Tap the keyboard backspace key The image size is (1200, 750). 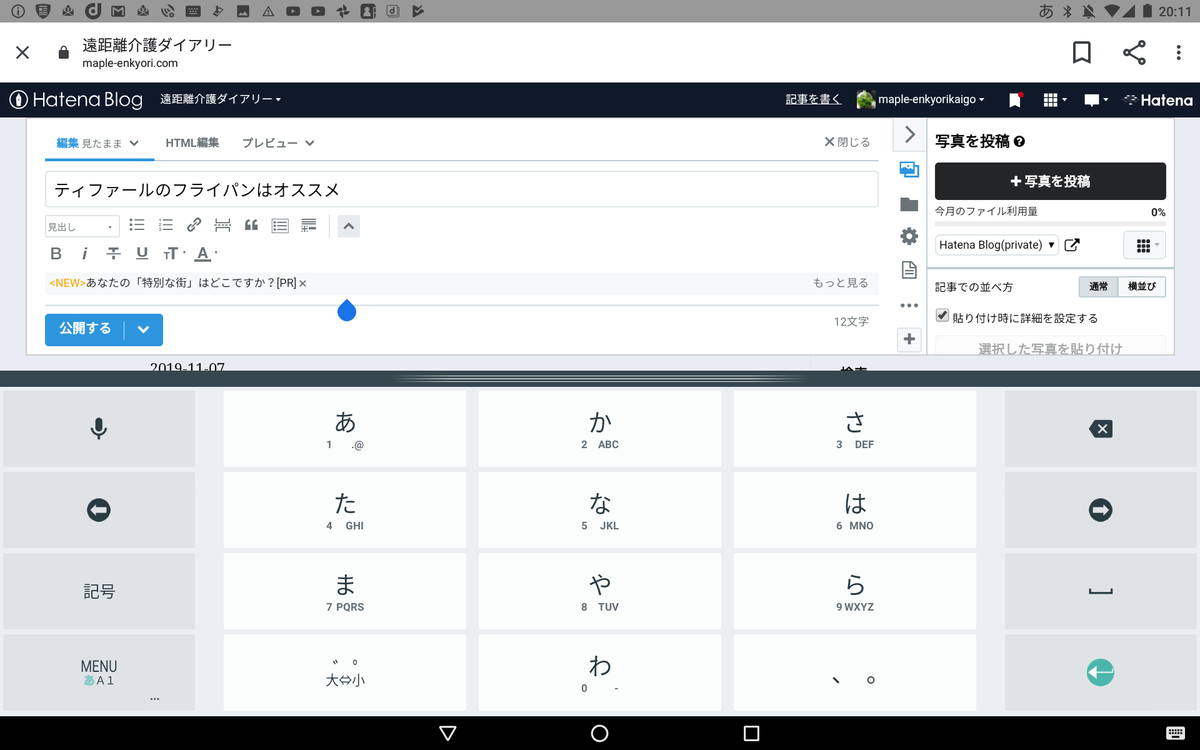click(1100, 429)
